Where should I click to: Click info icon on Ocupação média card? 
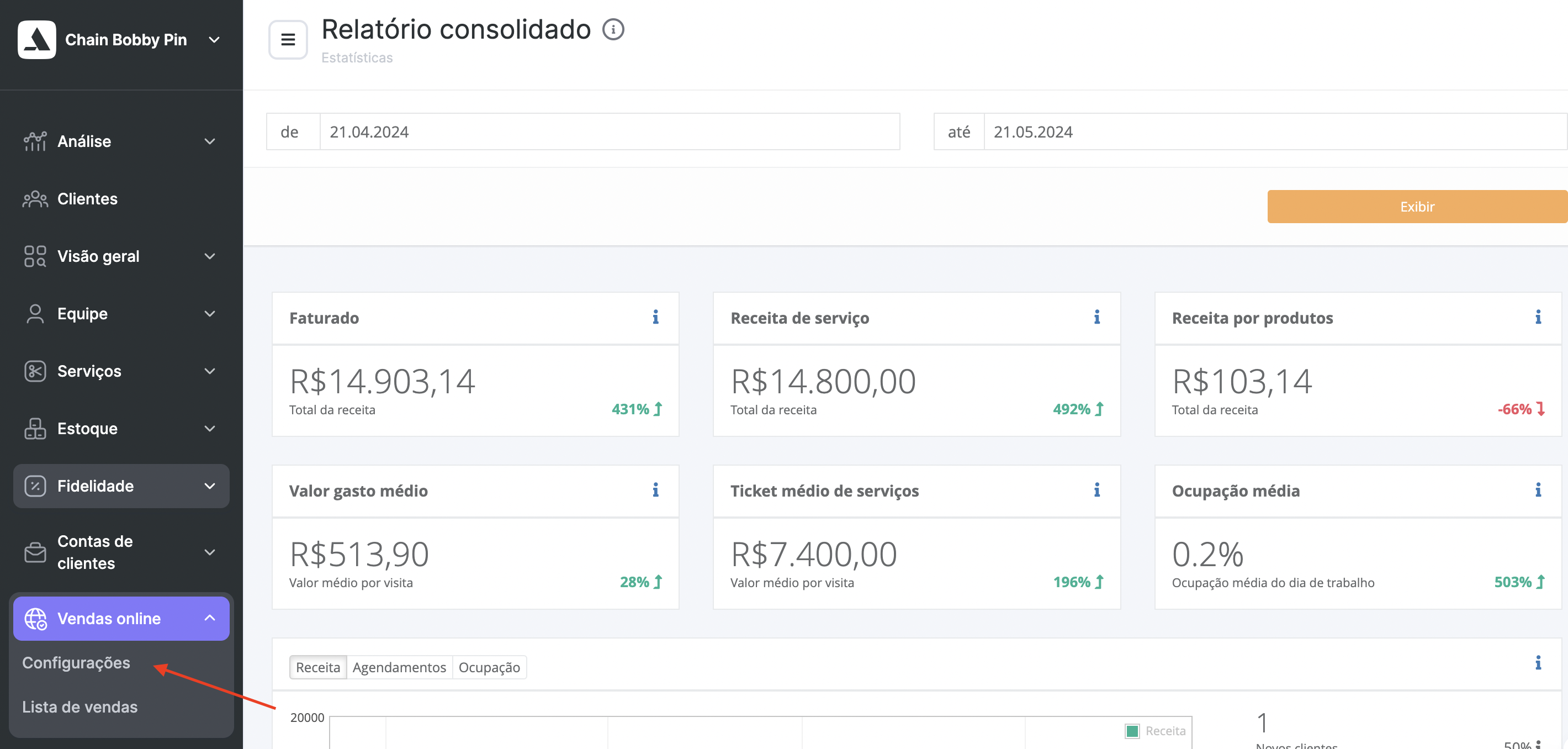1538,490
